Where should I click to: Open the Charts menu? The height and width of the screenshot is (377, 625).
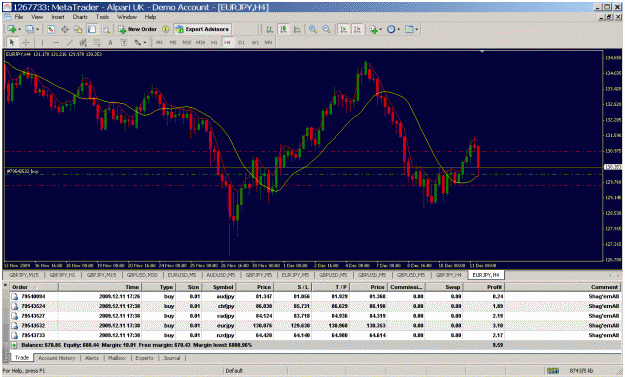(x=80, y=17)
